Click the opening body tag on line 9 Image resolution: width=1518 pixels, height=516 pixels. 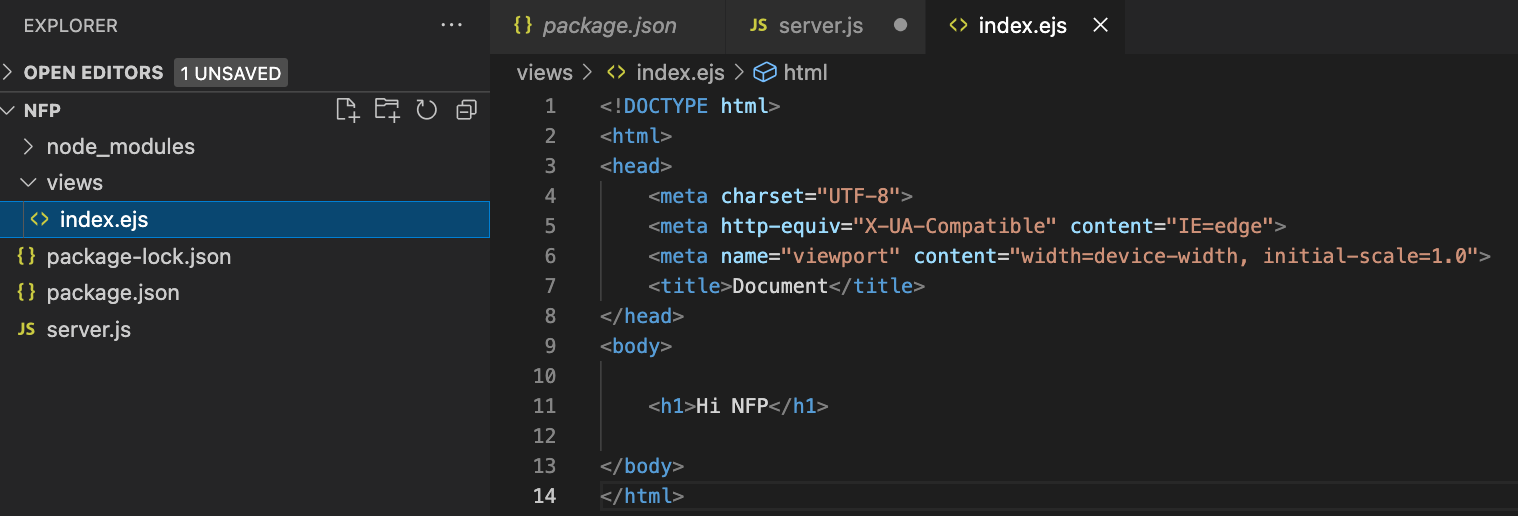click(636, 346)
